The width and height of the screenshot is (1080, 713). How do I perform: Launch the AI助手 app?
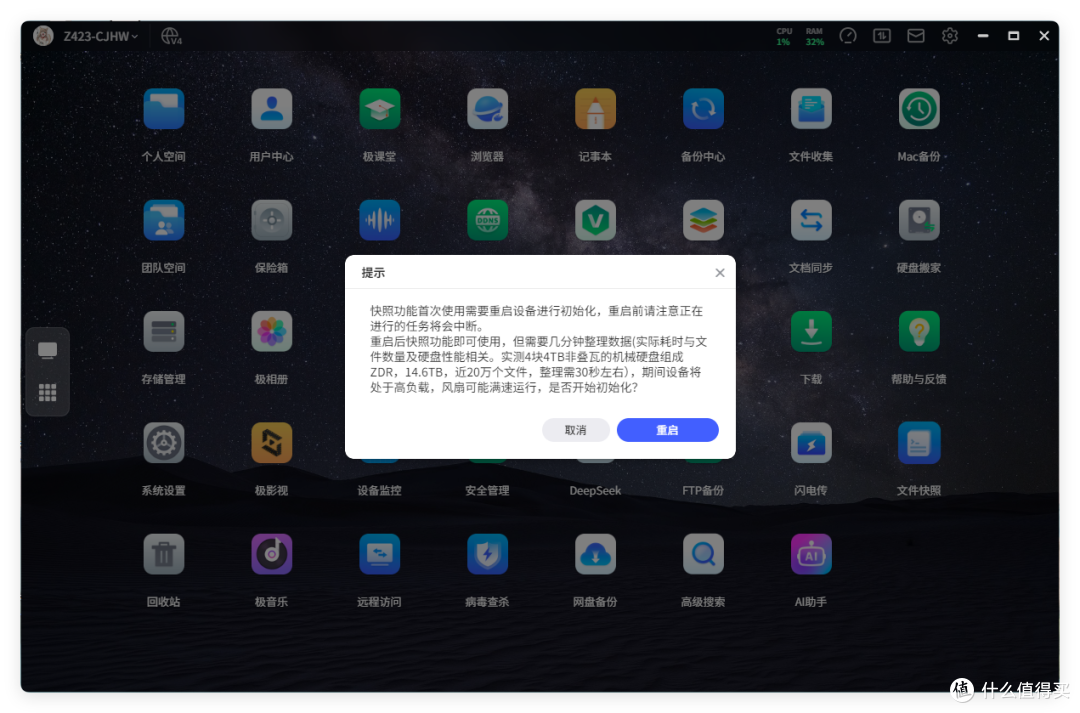pyautogui.click(x=811, y=554)
